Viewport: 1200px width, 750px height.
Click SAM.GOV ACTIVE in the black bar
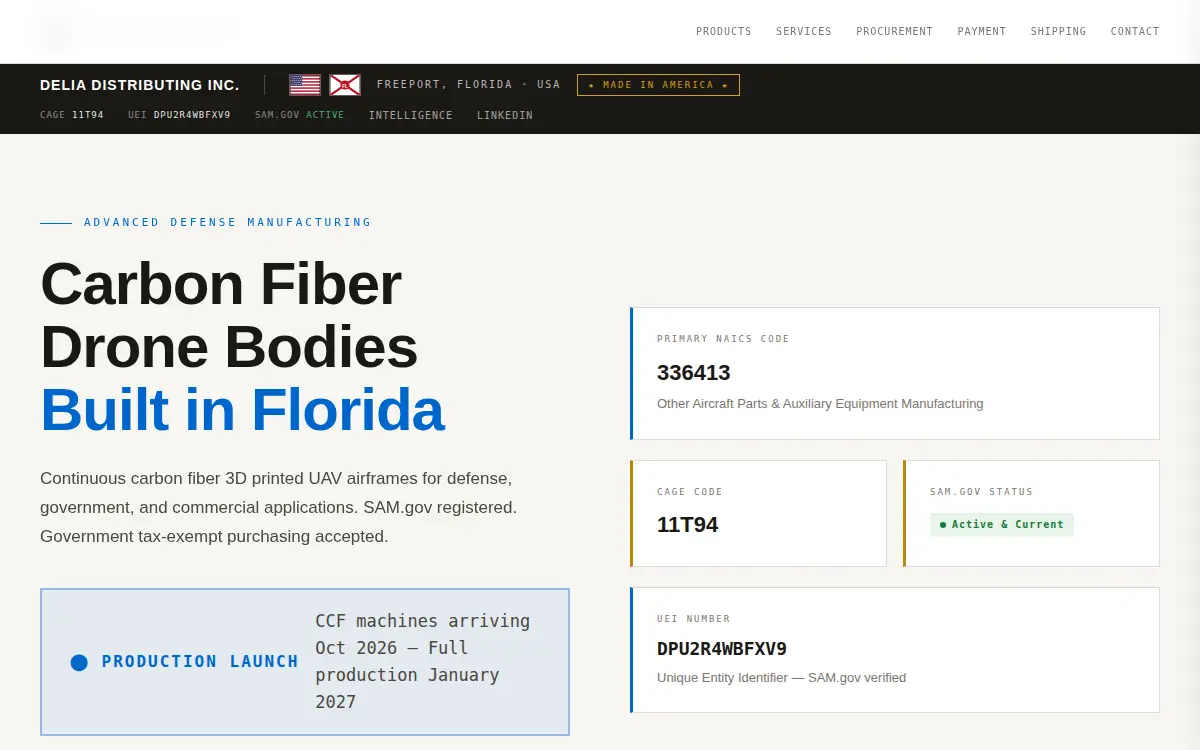[x=299, y=115]
